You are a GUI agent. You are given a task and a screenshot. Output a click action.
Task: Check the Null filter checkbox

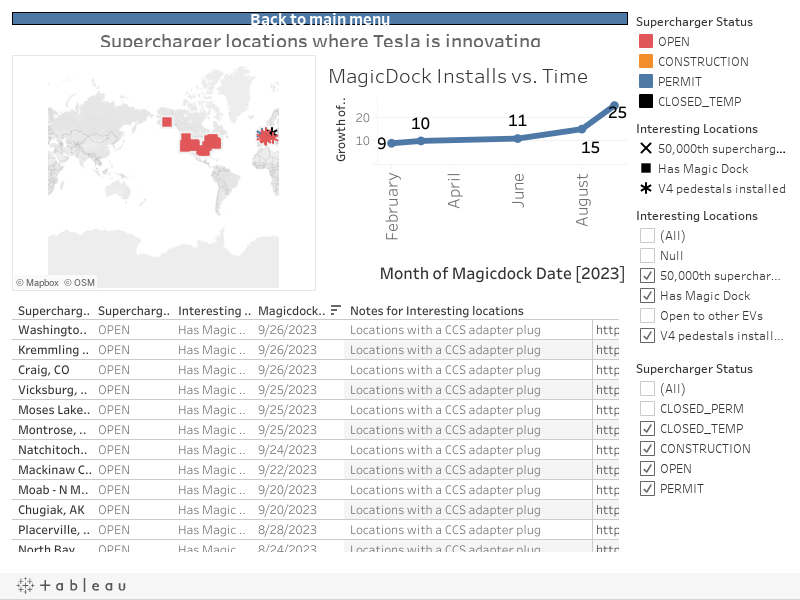(647, 256)
